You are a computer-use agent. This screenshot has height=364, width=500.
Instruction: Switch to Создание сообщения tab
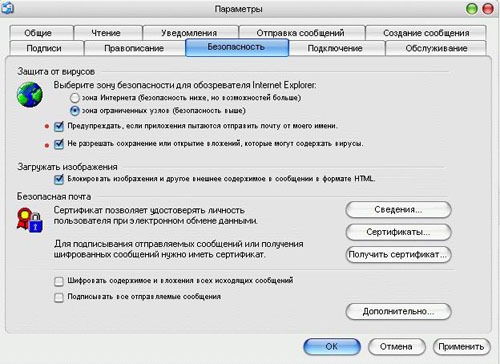426,33
